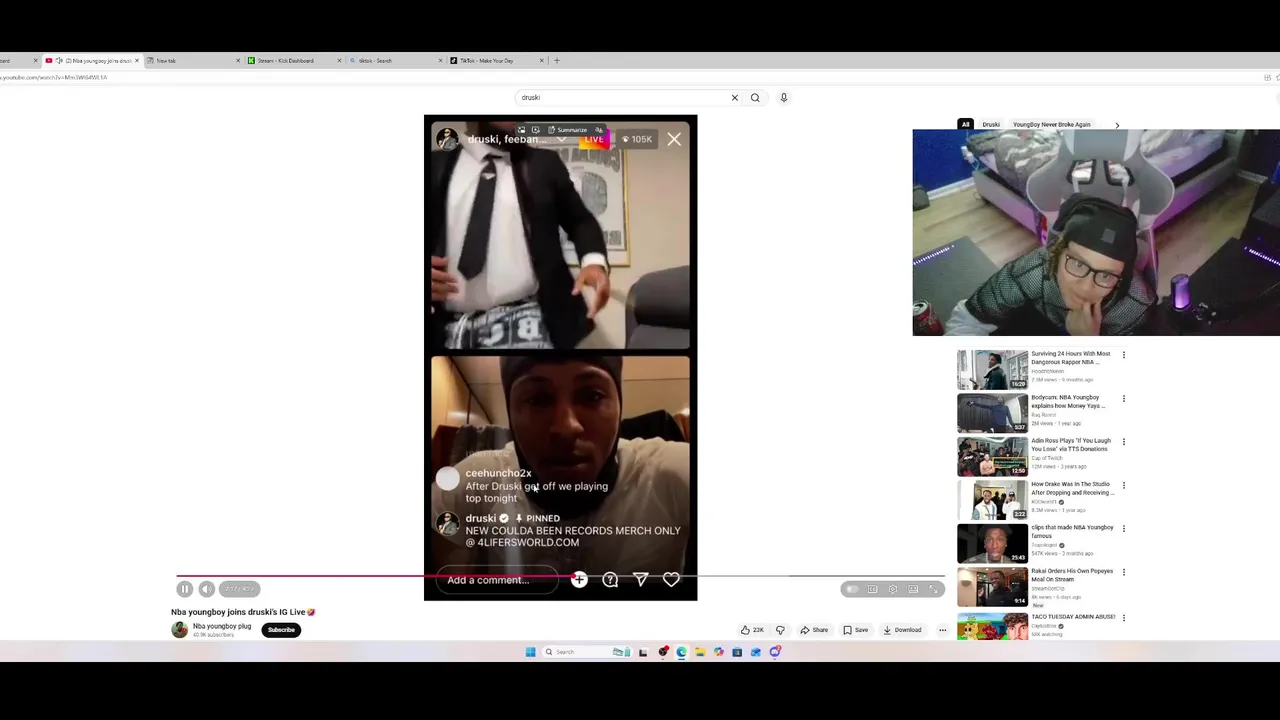Pause the YouTube video
The height and width of the screenshot is (720, 1280).
[185, 589]
